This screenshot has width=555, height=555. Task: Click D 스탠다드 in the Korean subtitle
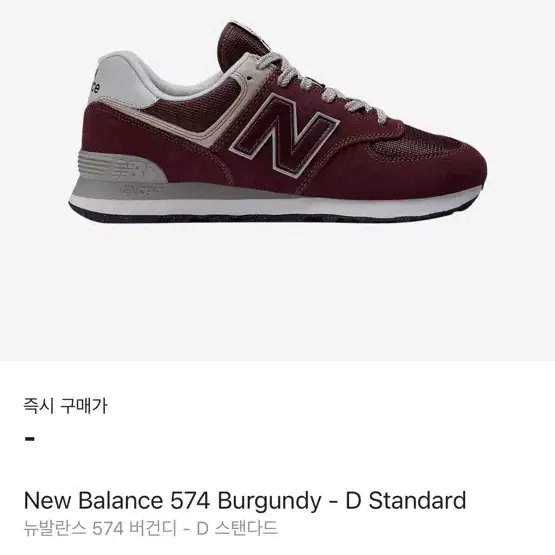click(237, 529)
